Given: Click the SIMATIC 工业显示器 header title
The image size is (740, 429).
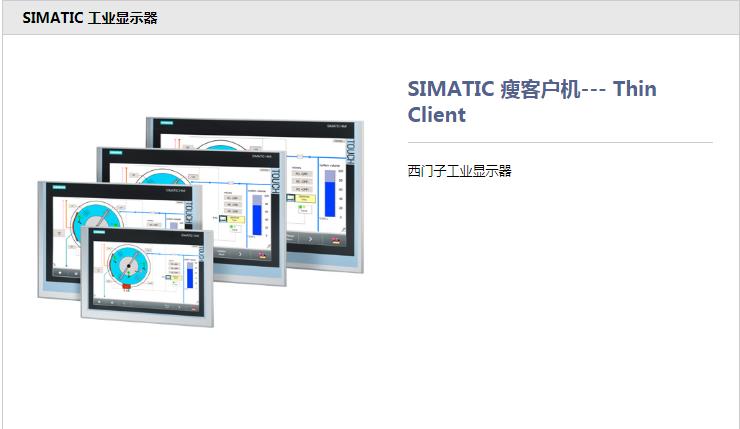Looking at the screenshot, I should pyautogui.click(x=90, y=18).
